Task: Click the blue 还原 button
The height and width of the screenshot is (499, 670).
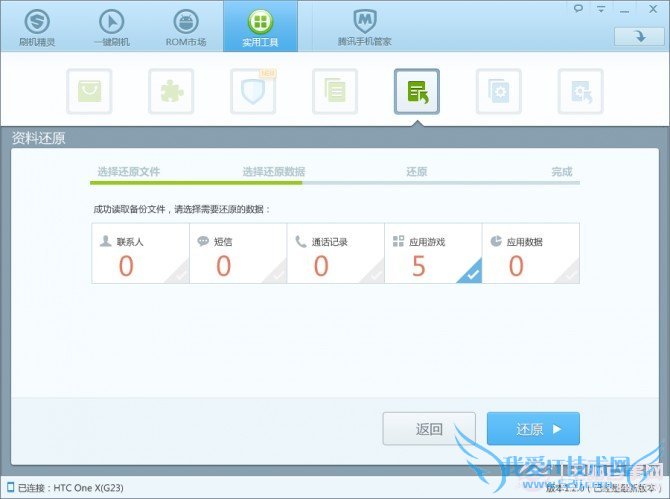Action: tap(533, 429)
